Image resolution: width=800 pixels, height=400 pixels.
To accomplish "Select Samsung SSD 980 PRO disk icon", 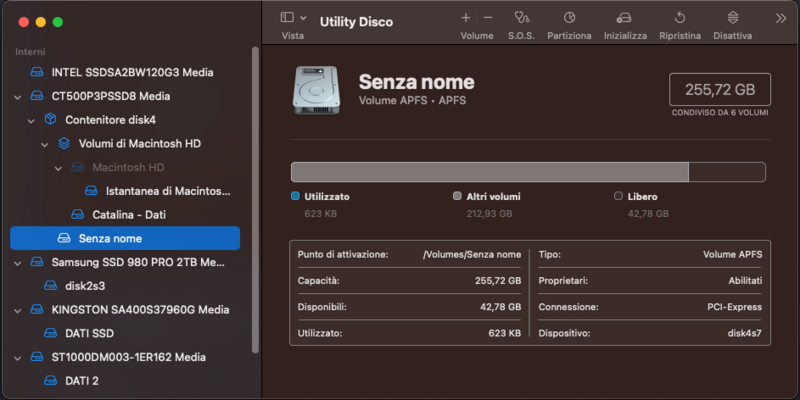I will click(x=37, y=262).
